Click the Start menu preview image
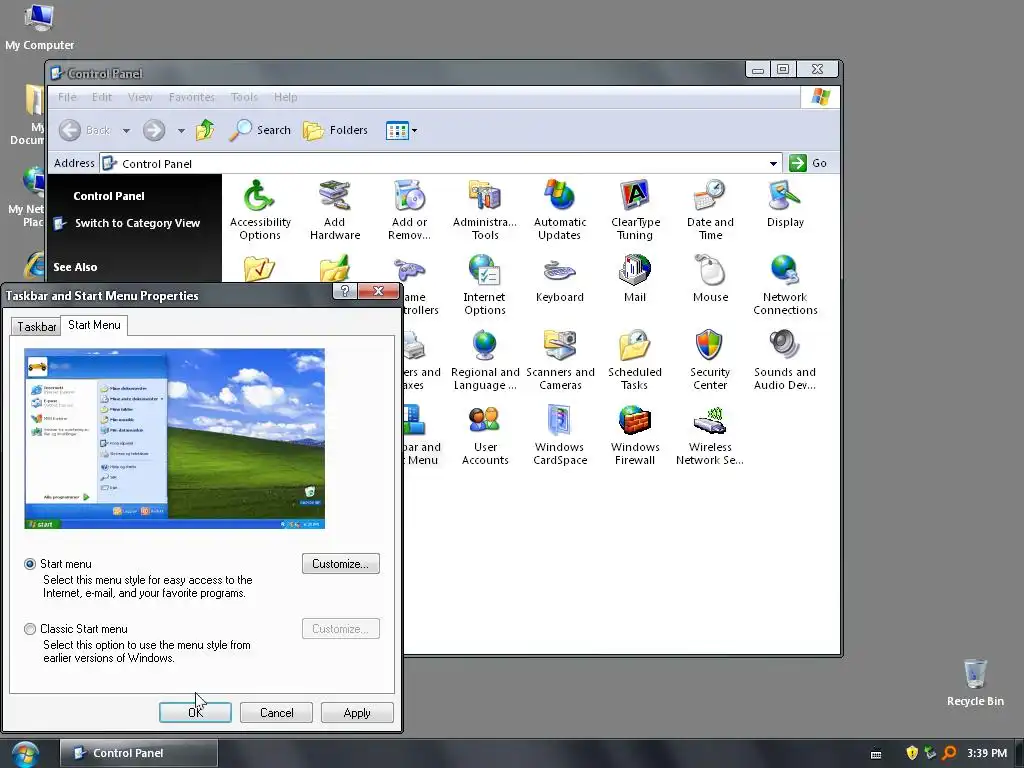 [x=174, y=439]
